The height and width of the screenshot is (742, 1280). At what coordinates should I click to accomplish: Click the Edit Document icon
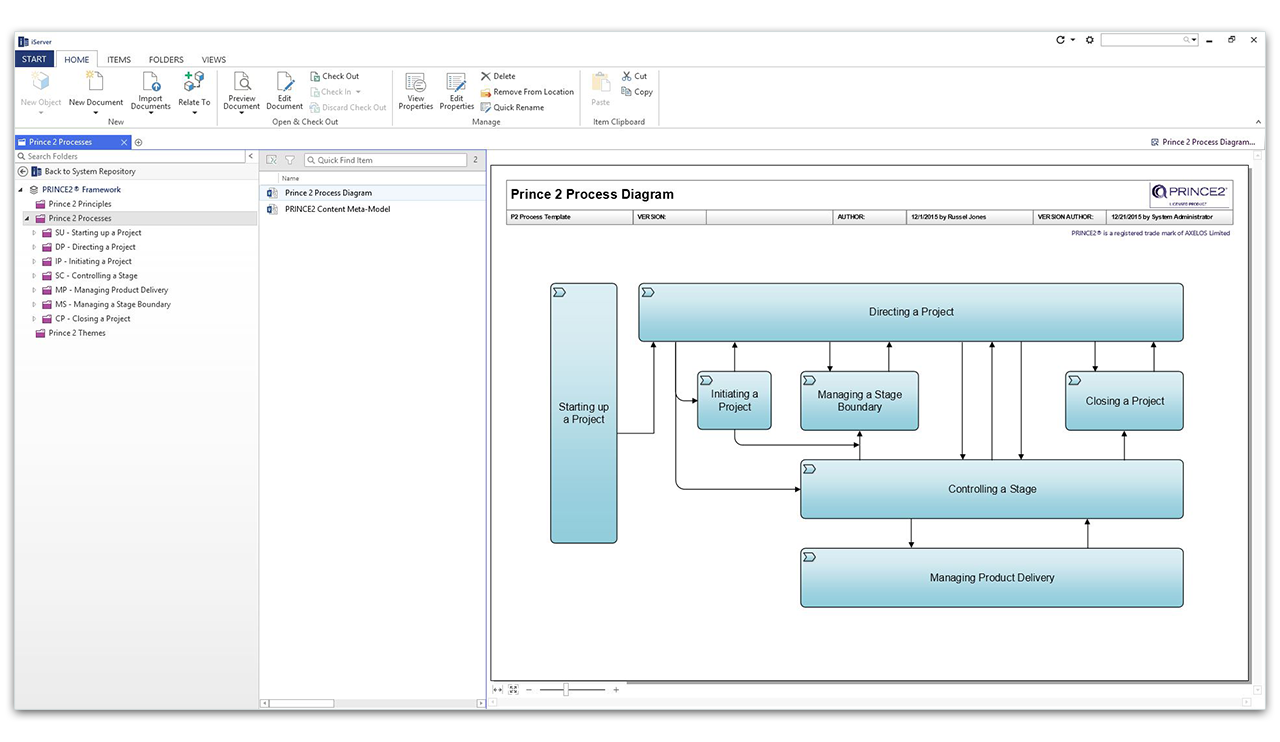point(285,83)
